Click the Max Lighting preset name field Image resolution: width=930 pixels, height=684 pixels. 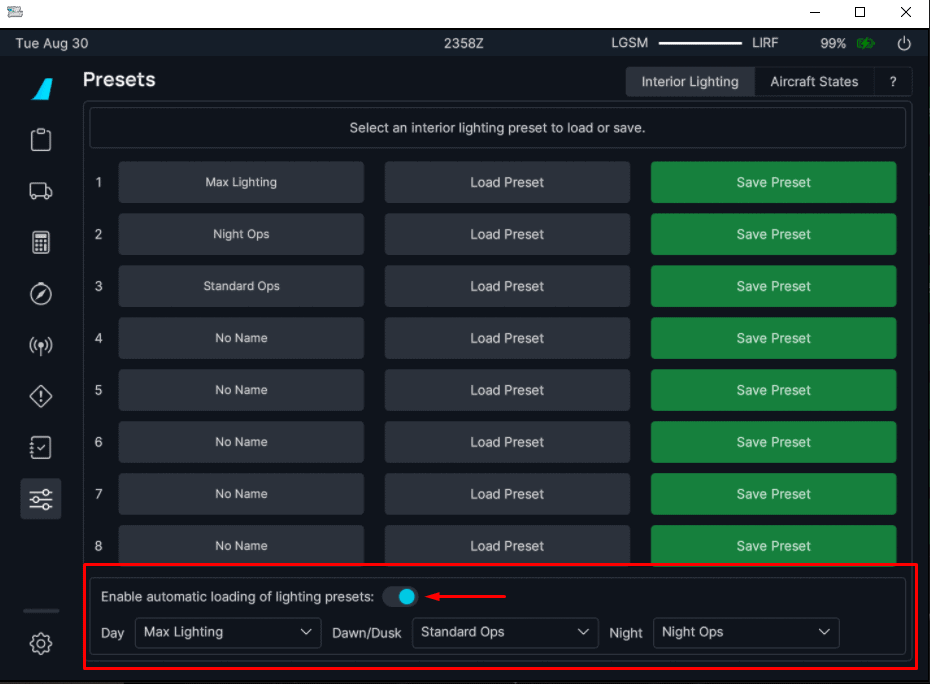click(241, 182)
